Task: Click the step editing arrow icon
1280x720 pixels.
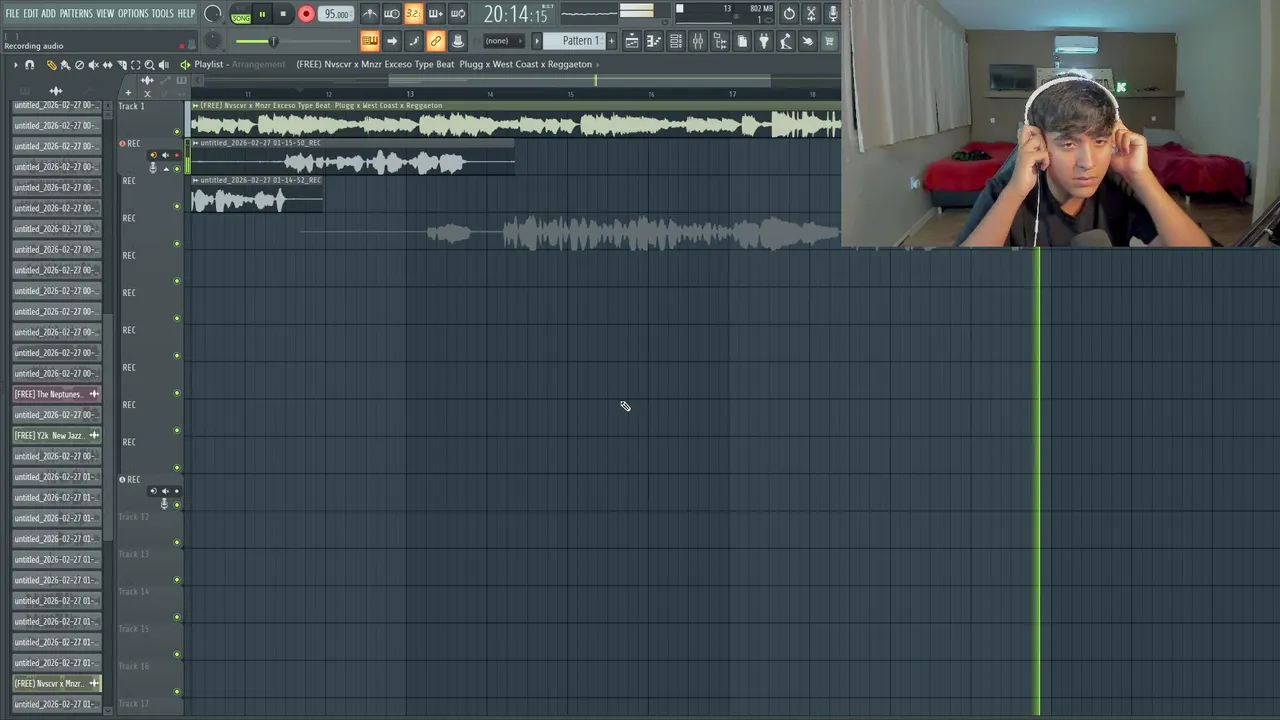Action: pyautogui.click(x=391, y=41)
